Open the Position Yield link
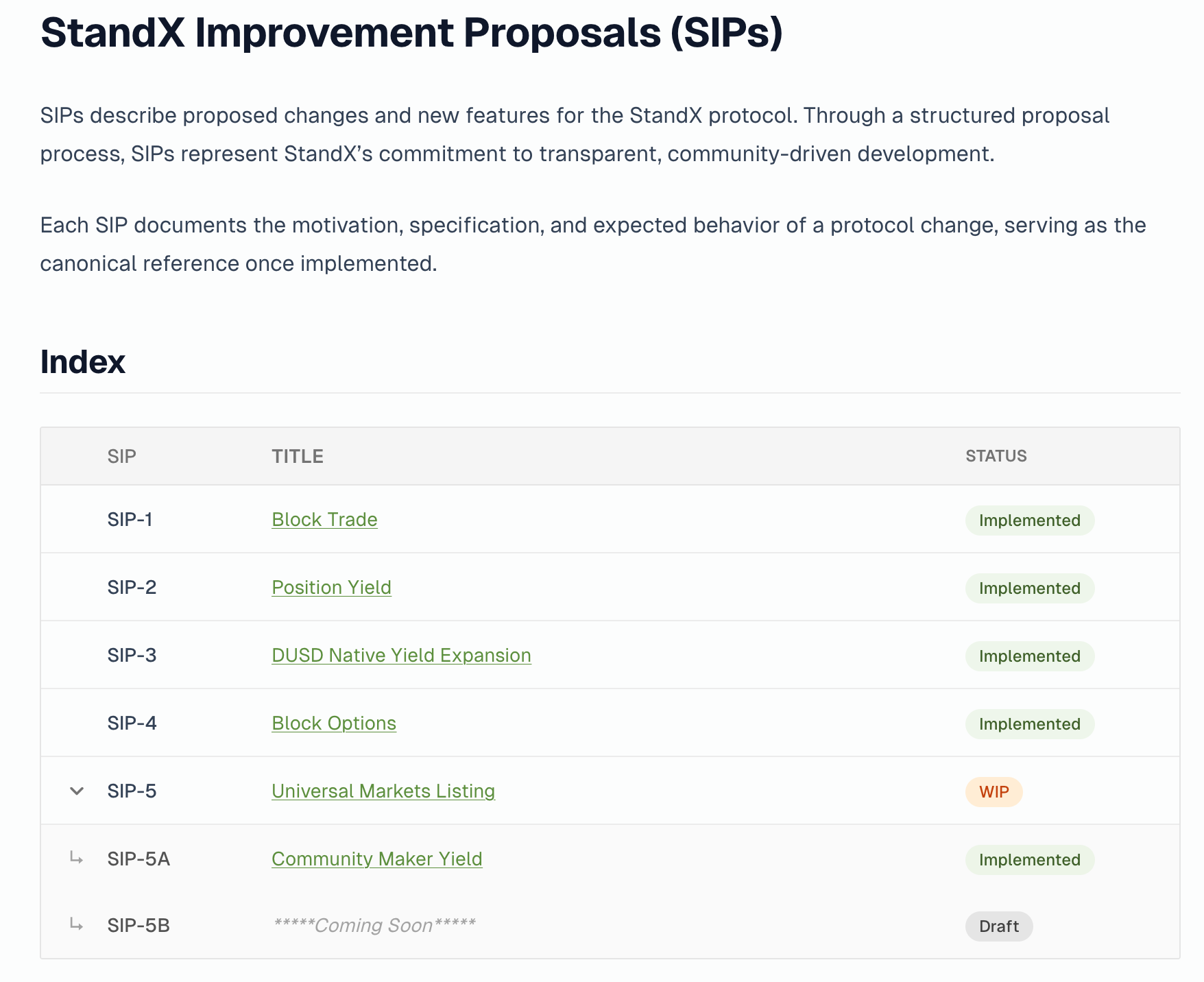The width and height of the screenshot is (1204, 982). tap(331, 587)
